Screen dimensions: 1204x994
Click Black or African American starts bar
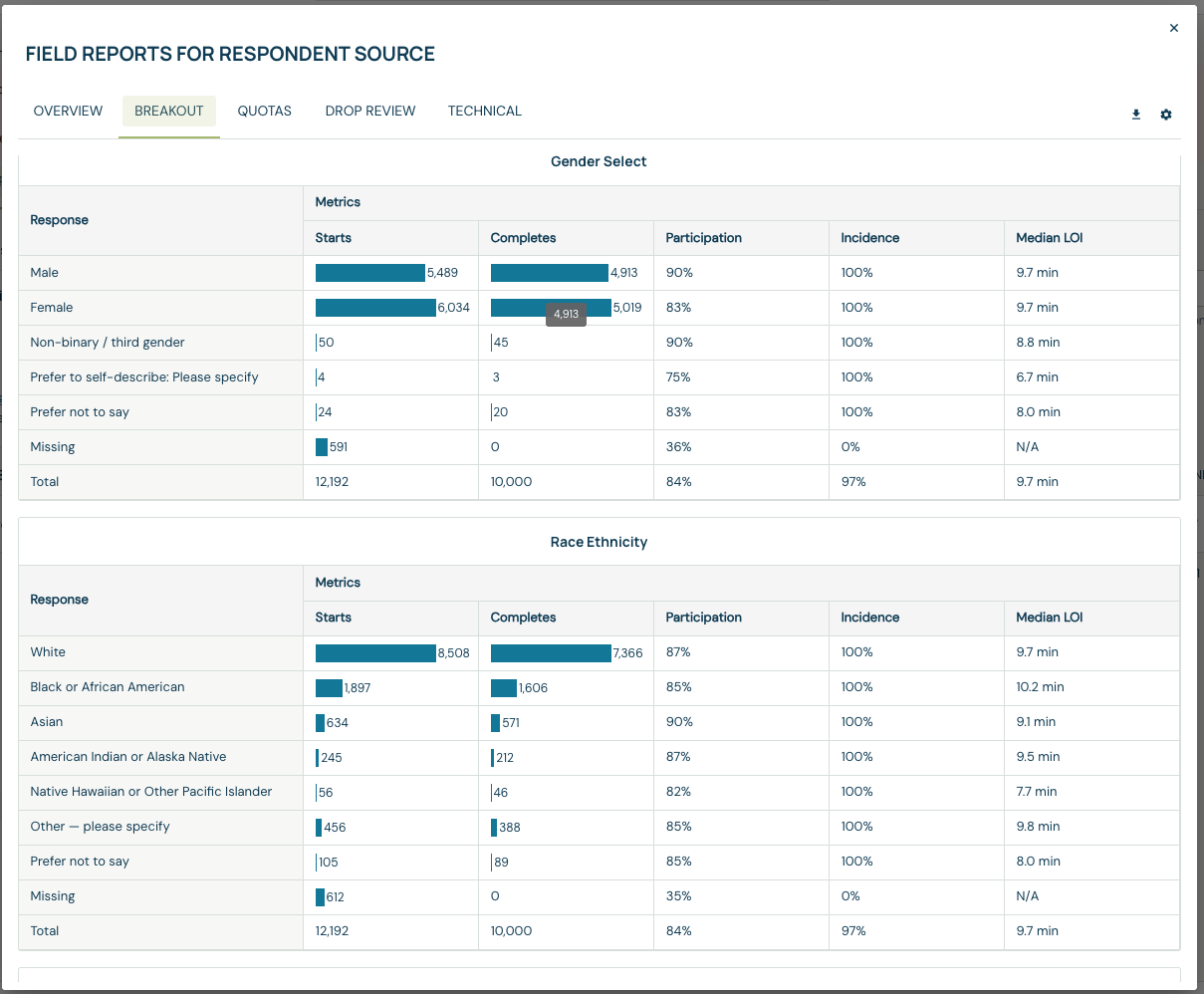[329, 688]
